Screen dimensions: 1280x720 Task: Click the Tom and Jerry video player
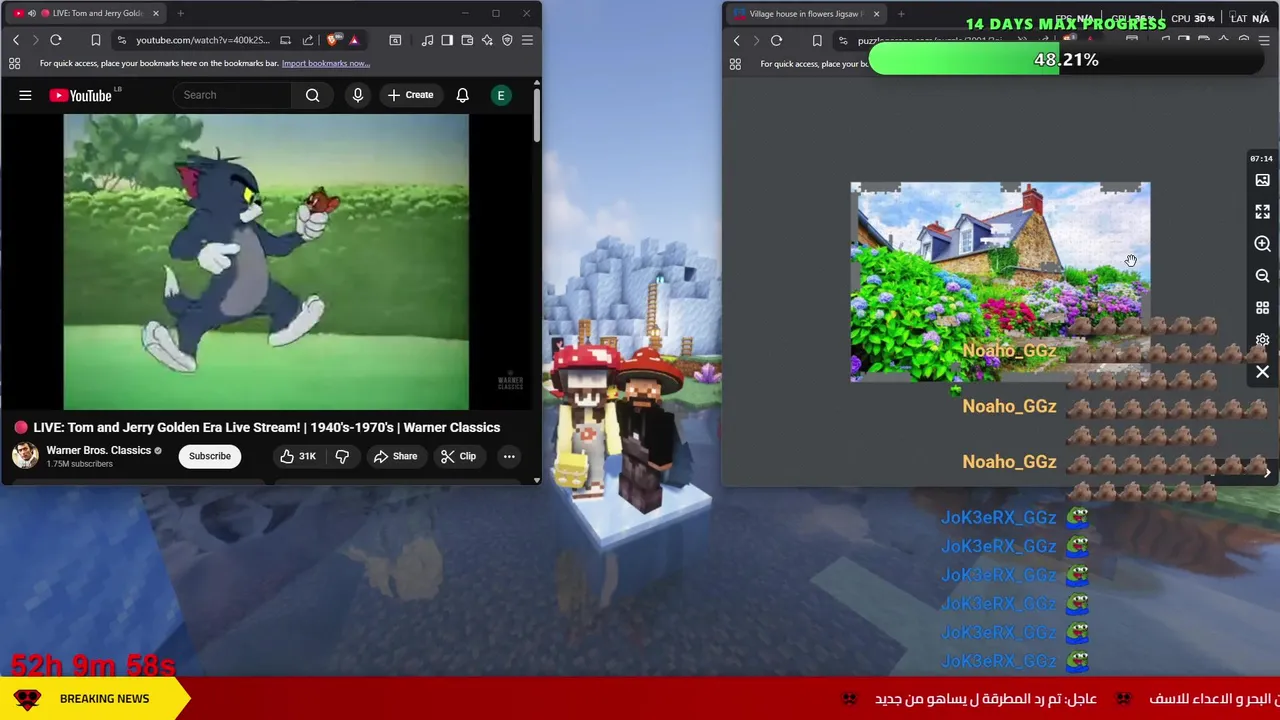point(266,262)
